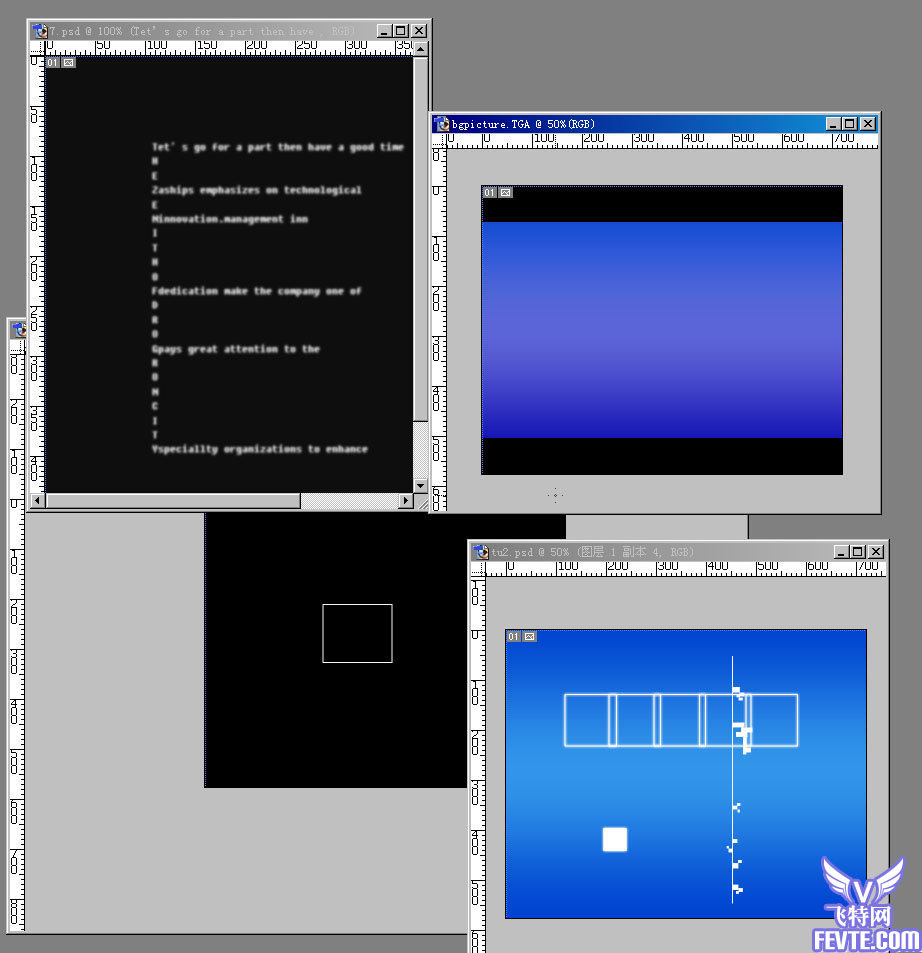Image resolution: width=922 pixels, height=953 pixels.
Task: Click the text line 'Gpays great attention to the'
Action: coord(236,349)
